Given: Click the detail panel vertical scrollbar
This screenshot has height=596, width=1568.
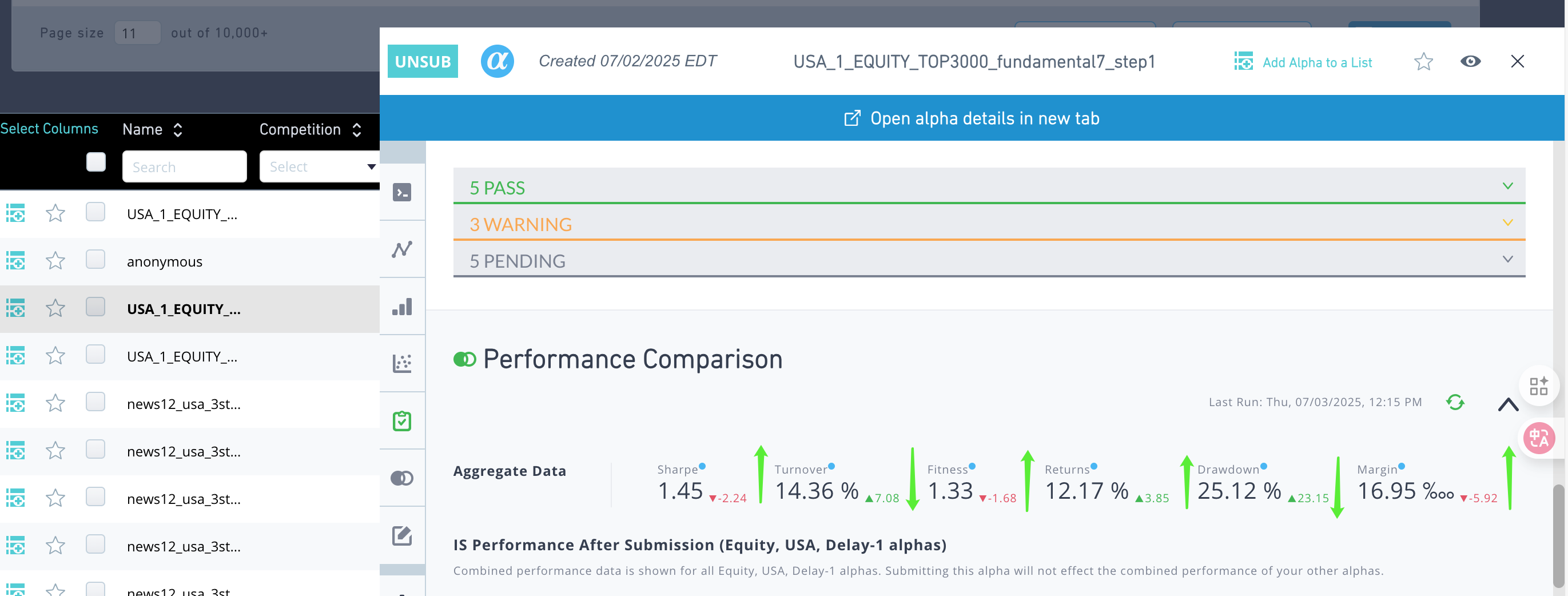Looking at the screenshot, I should pos(1558,535).
